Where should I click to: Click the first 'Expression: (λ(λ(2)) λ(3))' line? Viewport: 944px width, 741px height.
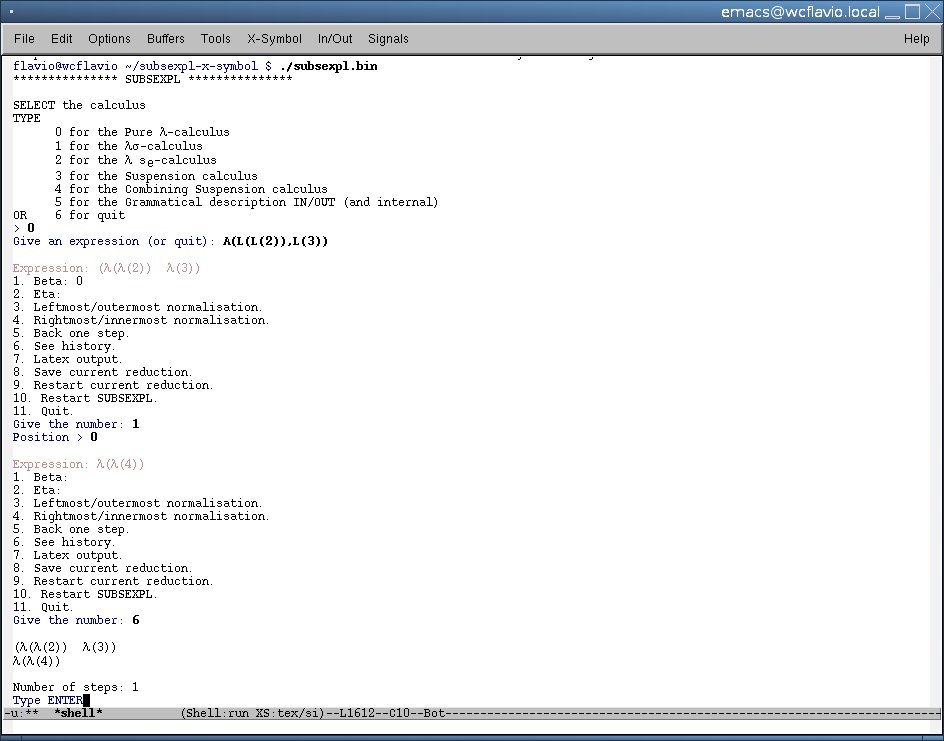(107, 268)
